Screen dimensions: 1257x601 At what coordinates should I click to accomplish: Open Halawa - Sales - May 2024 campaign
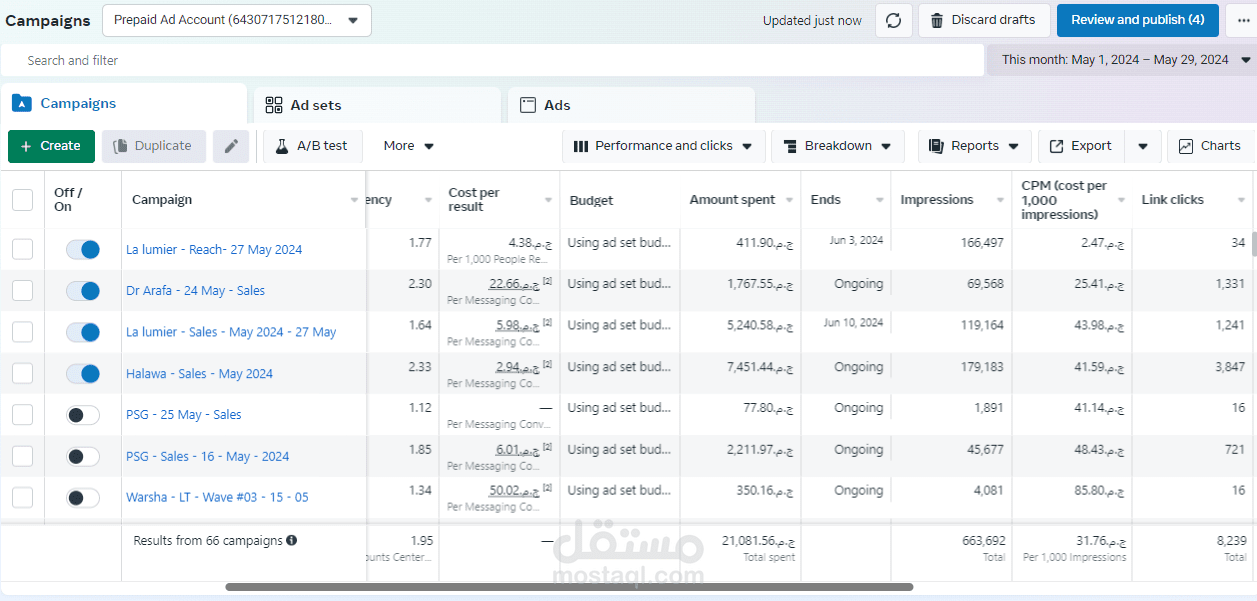[199, 373]
